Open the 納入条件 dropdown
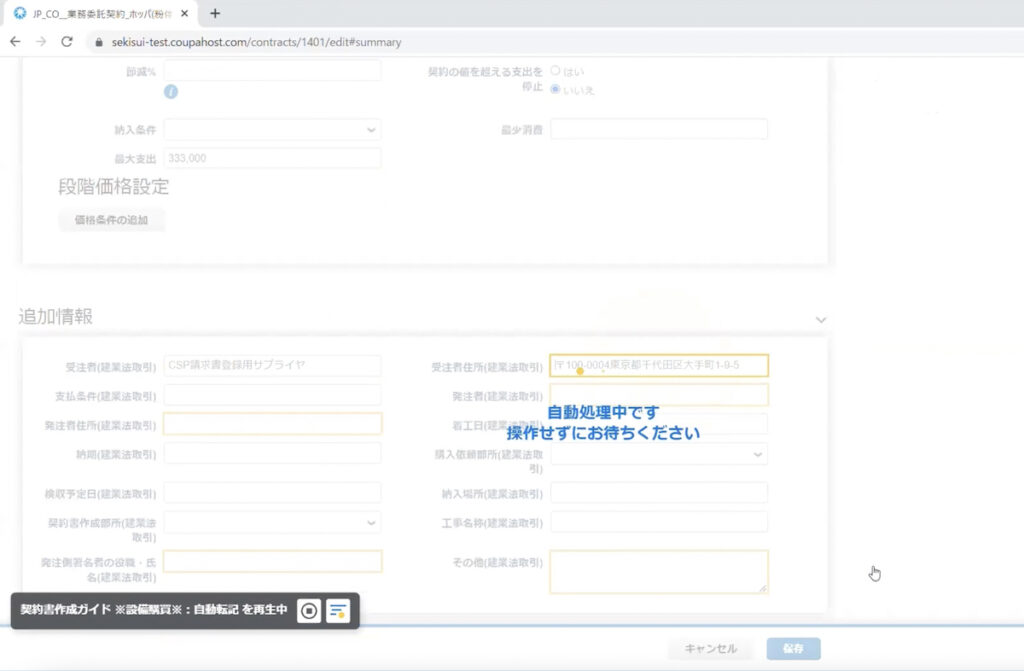The width and height of the screenshot is (1024, 671). point(272,130)
